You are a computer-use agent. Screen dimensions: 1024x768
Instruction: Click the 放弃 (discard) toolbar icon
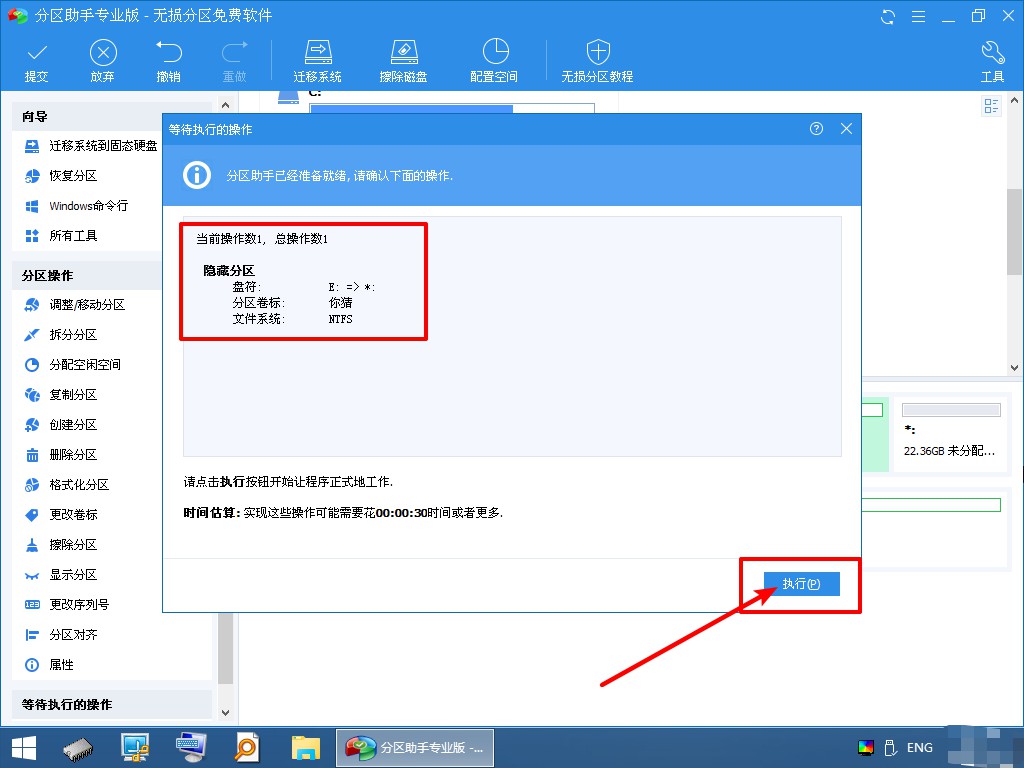click(x=103, y=61)
